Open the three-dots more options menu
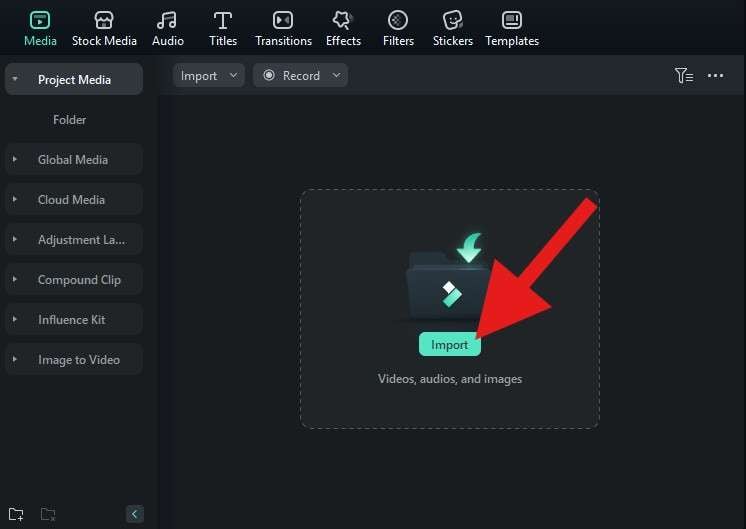The width and height of the screenshot is (746, 529). point(715,76)
